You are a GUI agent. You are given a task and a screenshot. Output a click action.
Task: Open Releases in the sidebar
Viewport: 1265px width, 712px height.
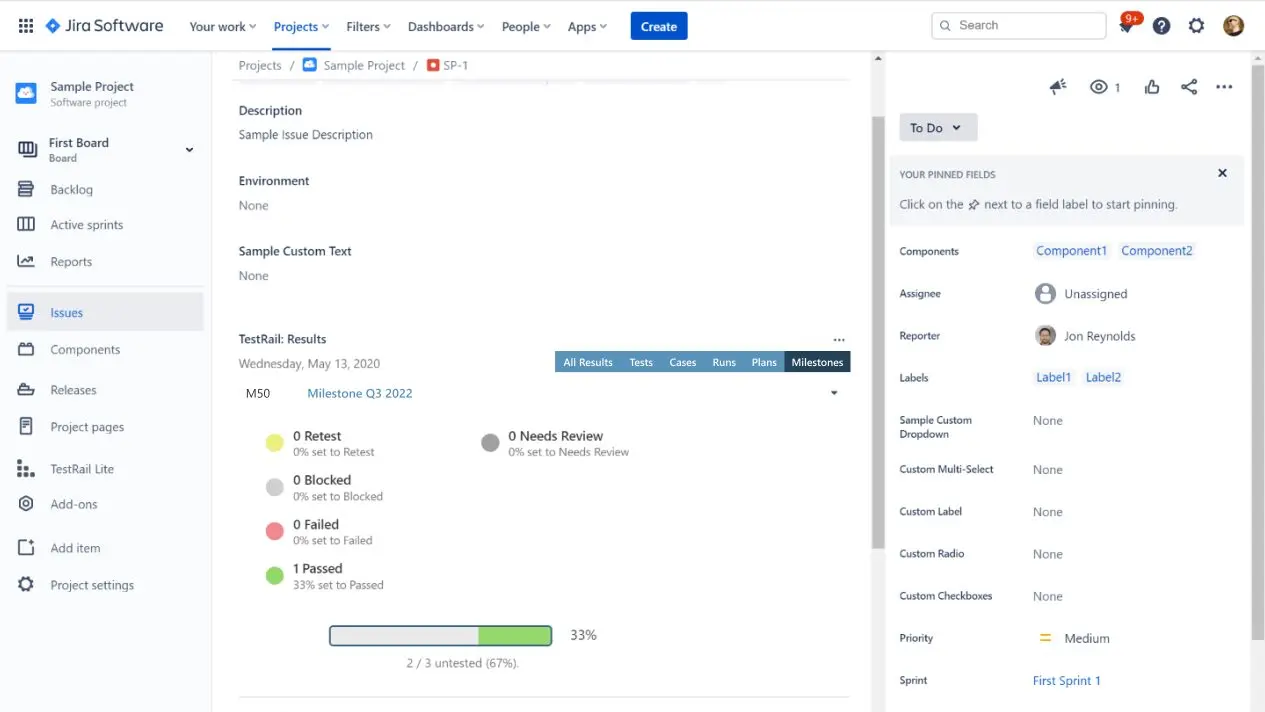[x=105, y=390]
